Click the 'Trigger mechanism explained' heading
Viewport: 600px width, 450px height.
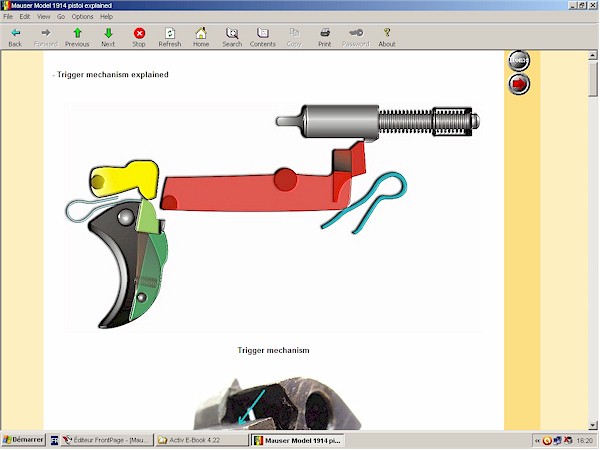[111, 75]
